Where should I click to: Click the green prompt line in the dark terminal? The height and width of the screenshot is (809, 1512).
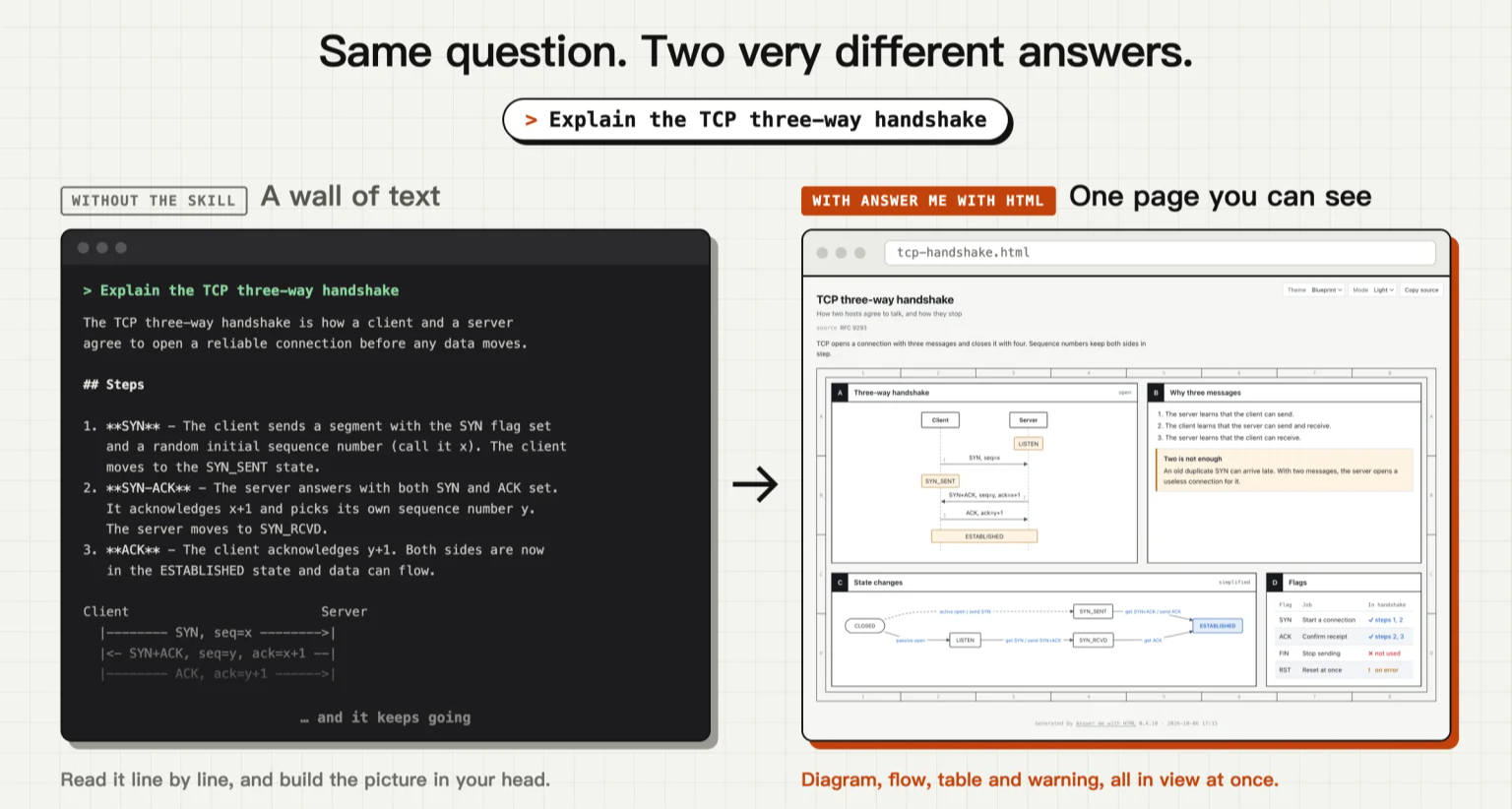(x=241, y=290)
